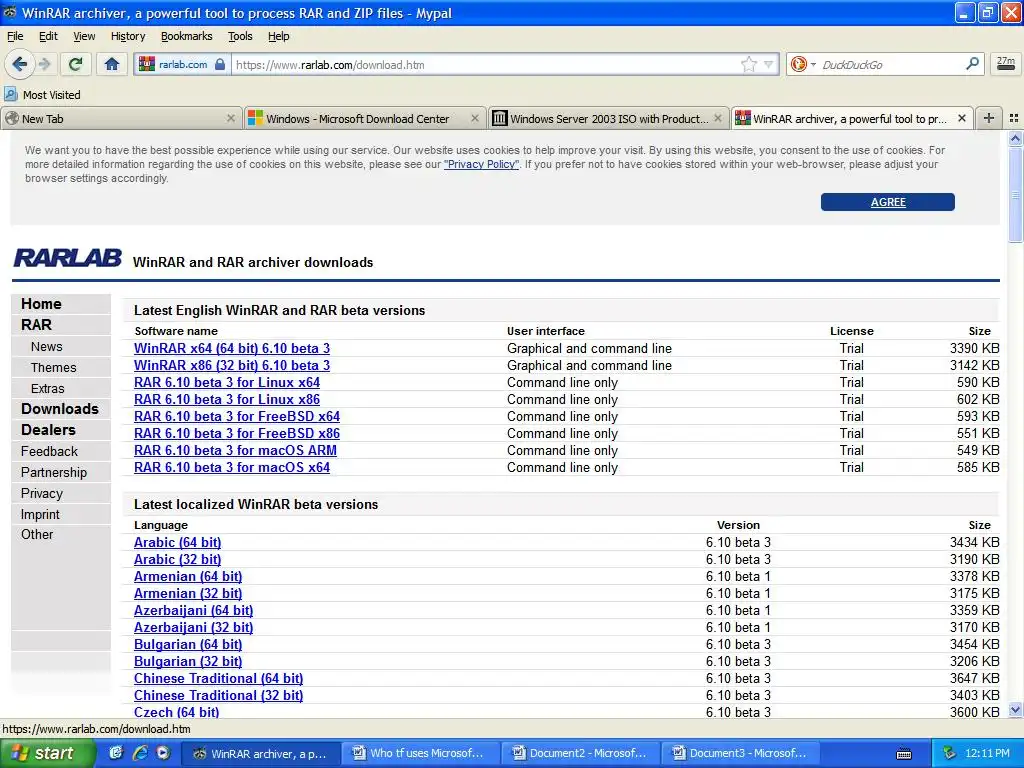The image size is (1024, 768).
Task: Switch to Windows - Microsoft Download Center tab
Action: pyautogui.click(x=366, y=118)
